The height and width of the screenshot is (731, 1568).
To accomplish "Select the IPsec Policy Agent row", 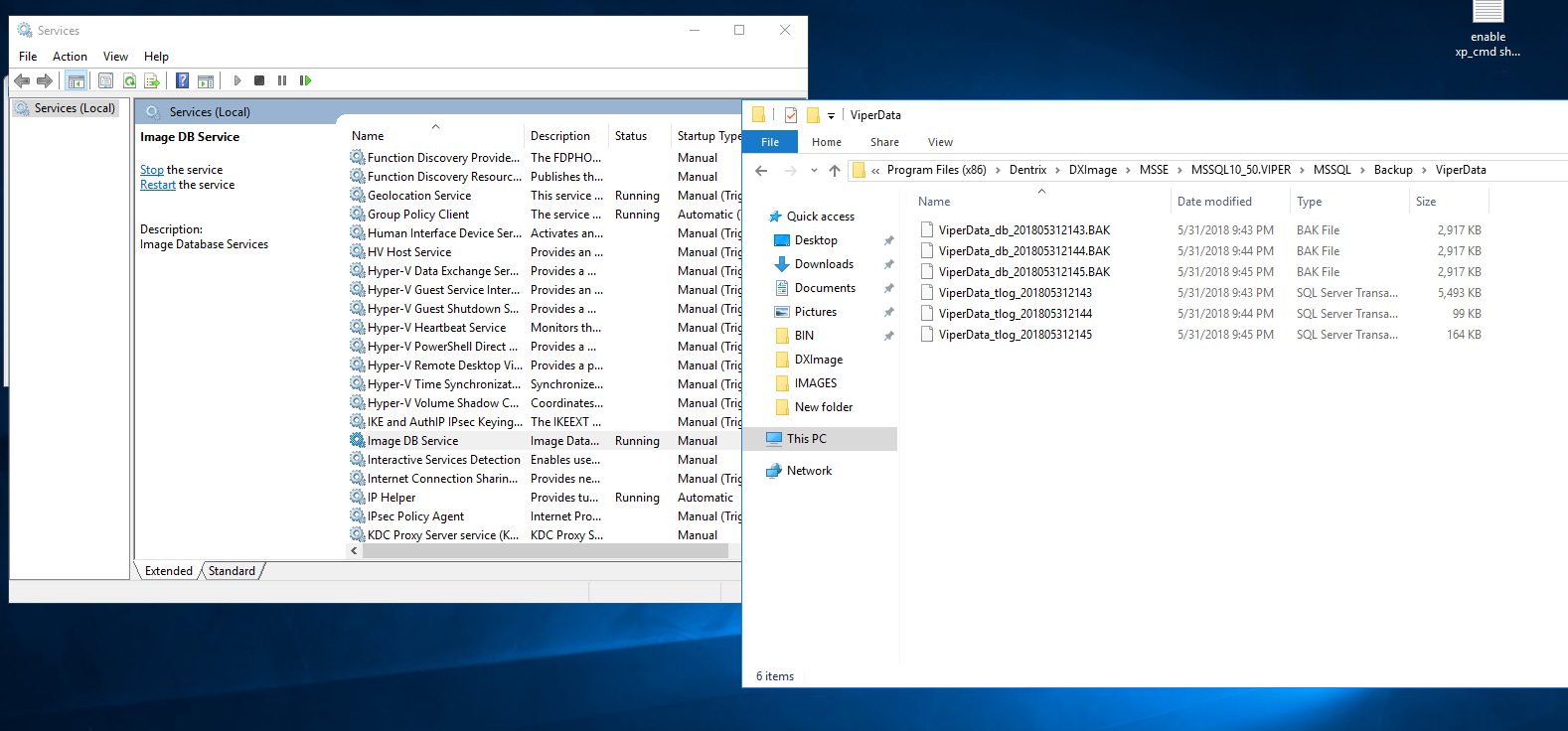I will (545, 516).
